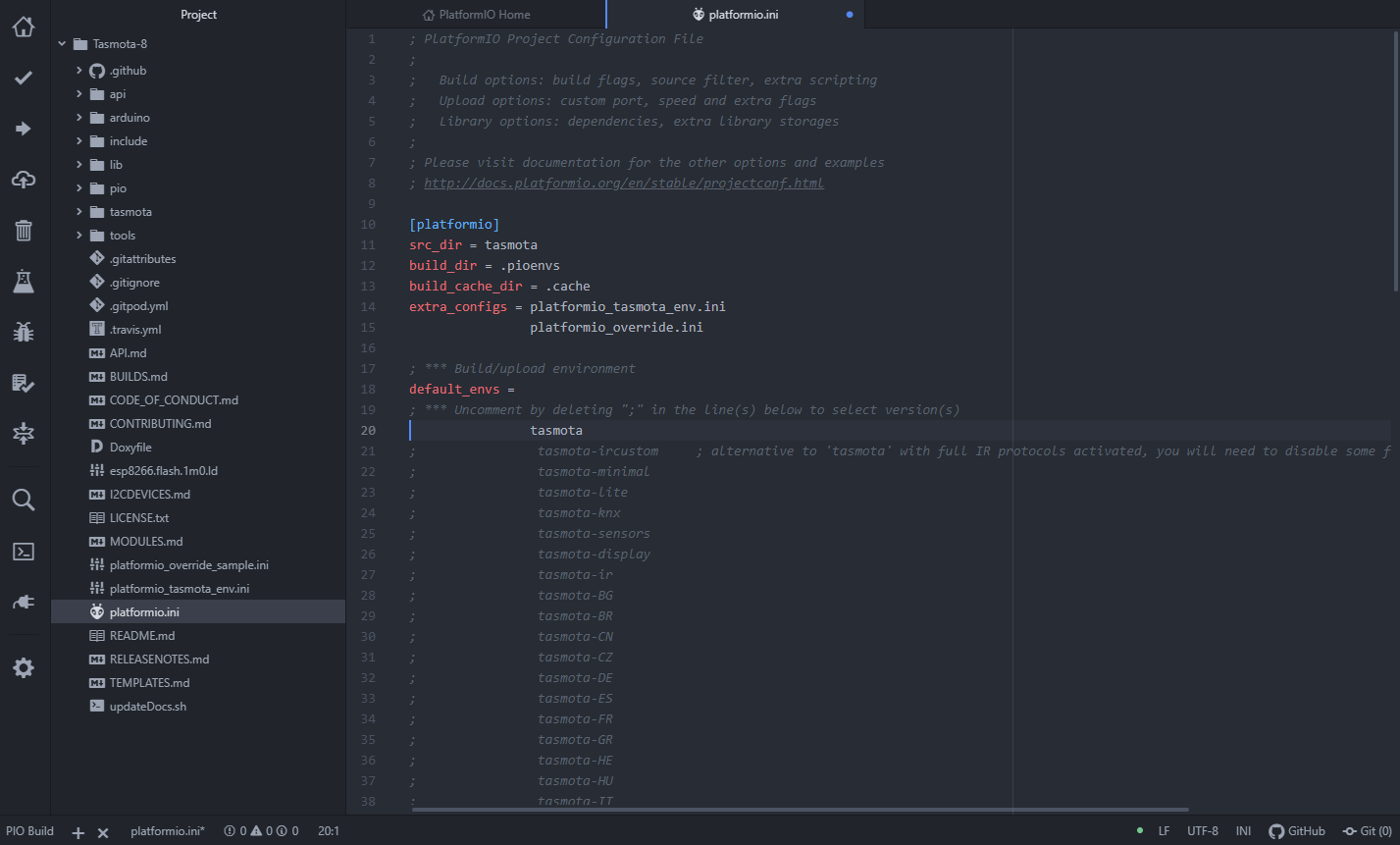Expand the lib folder

(79, 165)
